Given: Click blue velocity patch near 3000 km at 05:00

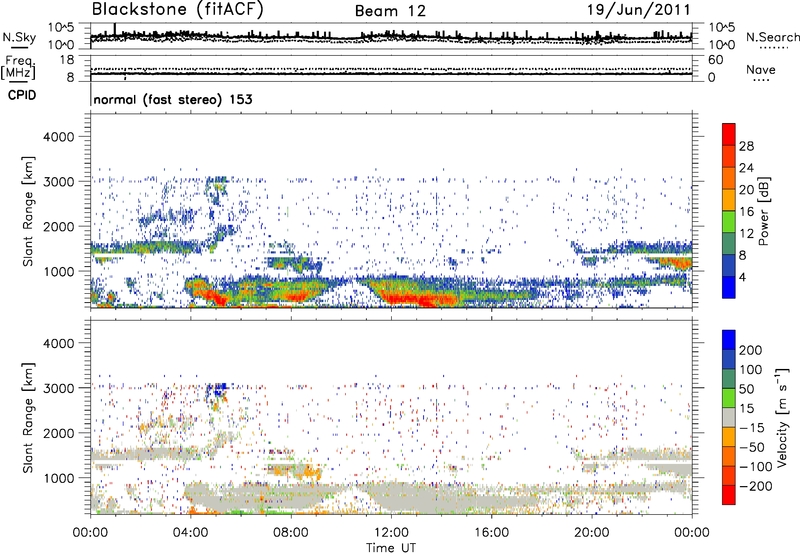Looking at the screenshot, I should 220,390.
